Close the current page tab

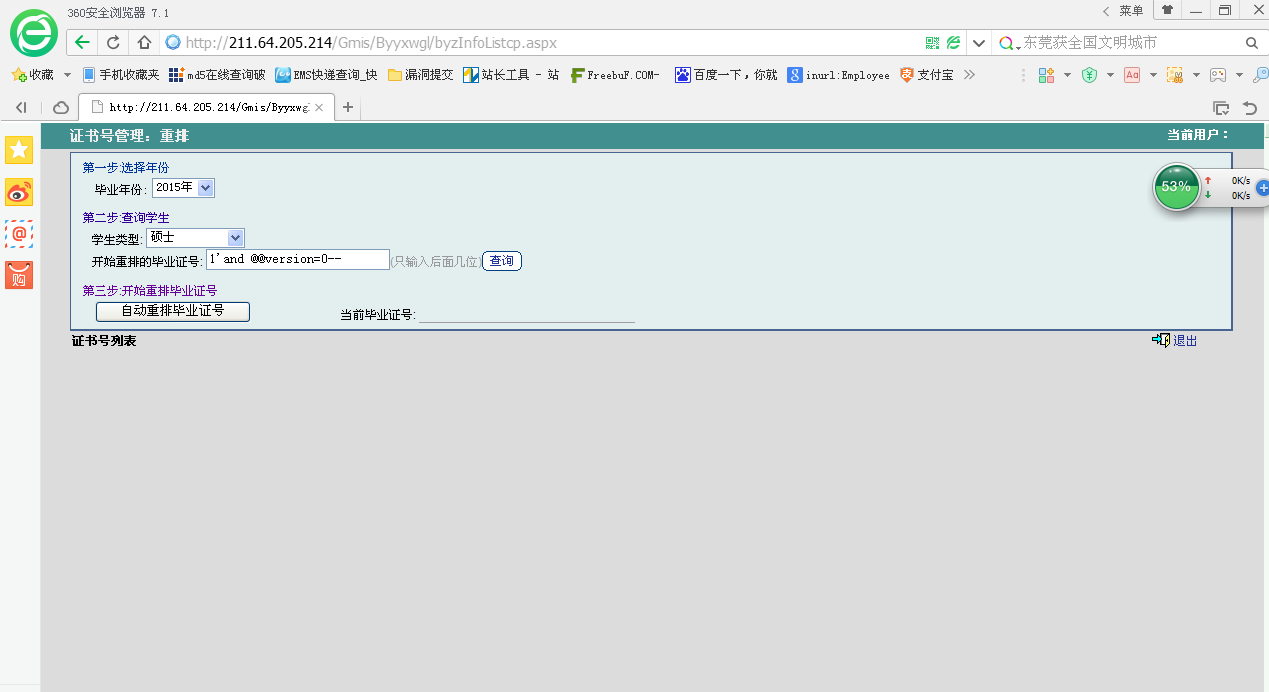pyautogui.click(x=320, y=107)
